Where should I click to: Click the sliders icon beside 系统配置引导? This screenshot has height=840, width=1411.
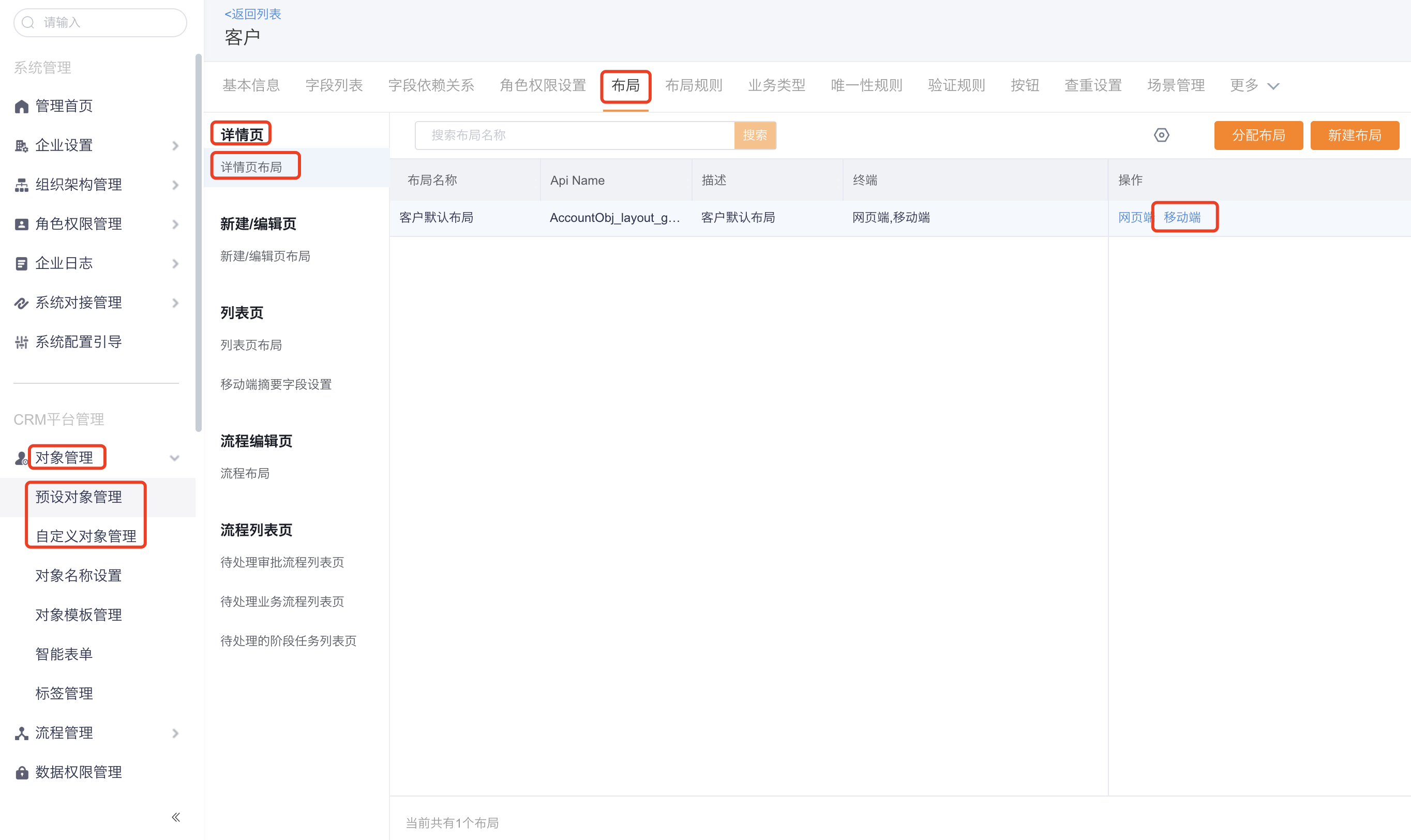click(22, 342)
